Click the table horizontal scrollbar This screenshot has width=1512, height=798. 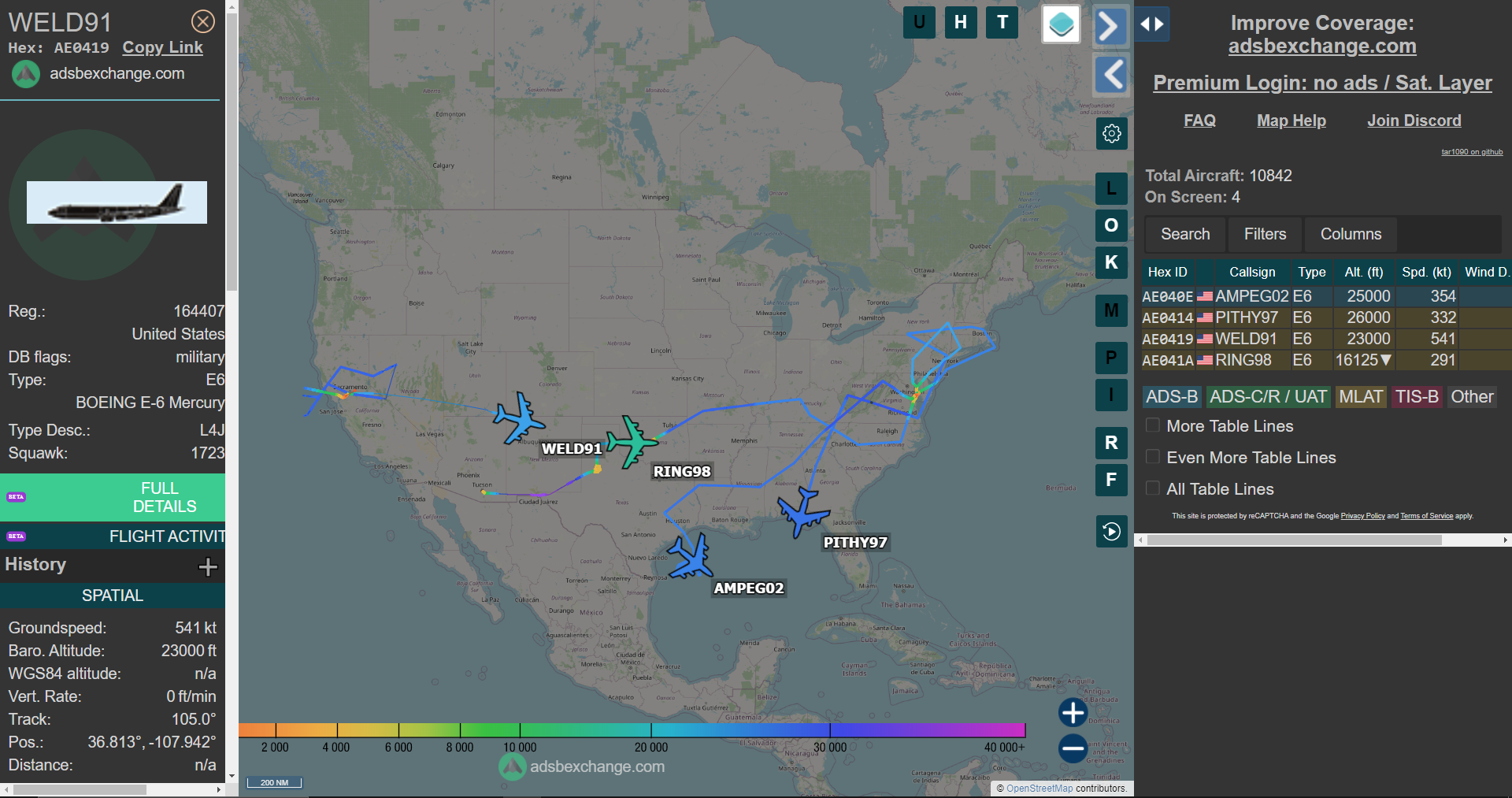1294,540
